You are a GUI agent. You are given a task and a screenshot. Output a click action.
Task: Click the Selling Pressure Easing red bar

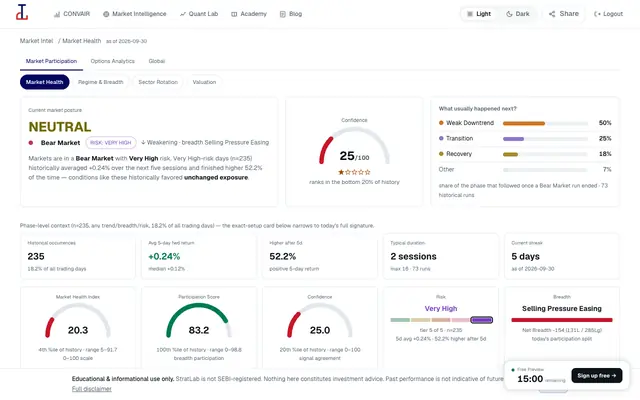point(562,320)
